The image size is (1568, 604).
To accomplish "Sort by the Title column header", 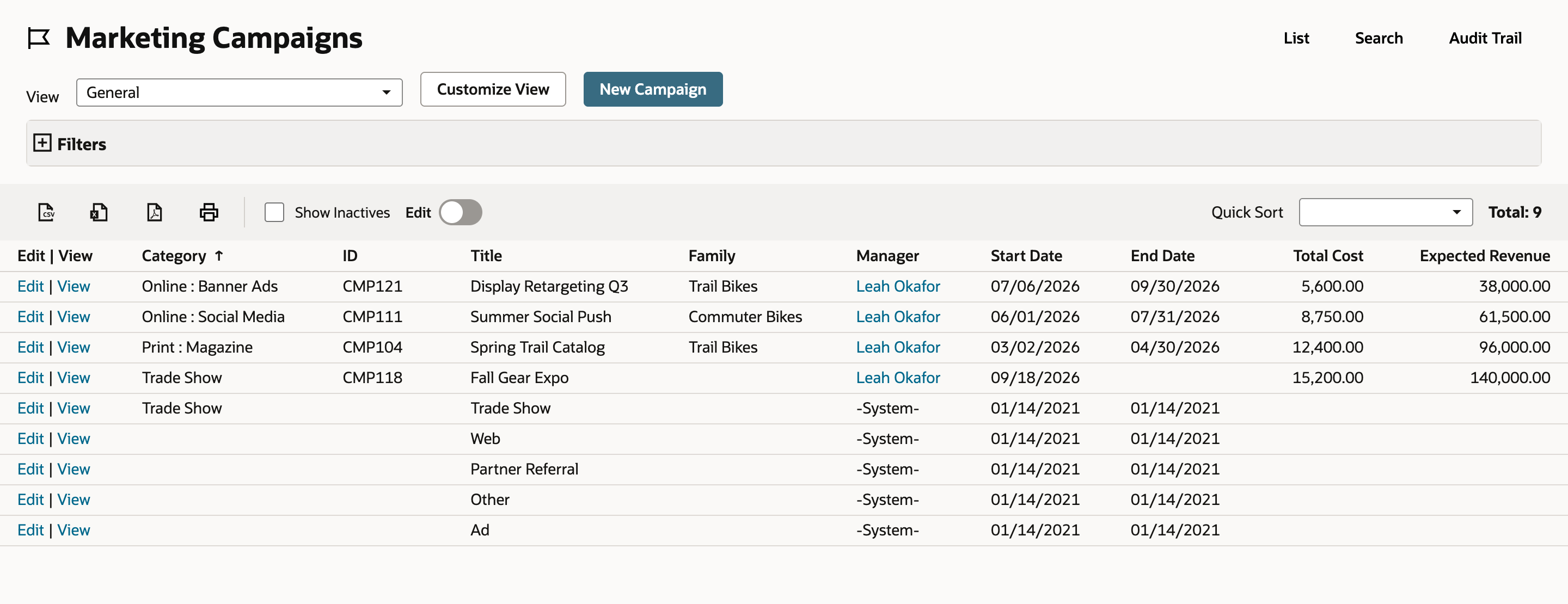I will [x=486, y=256].
